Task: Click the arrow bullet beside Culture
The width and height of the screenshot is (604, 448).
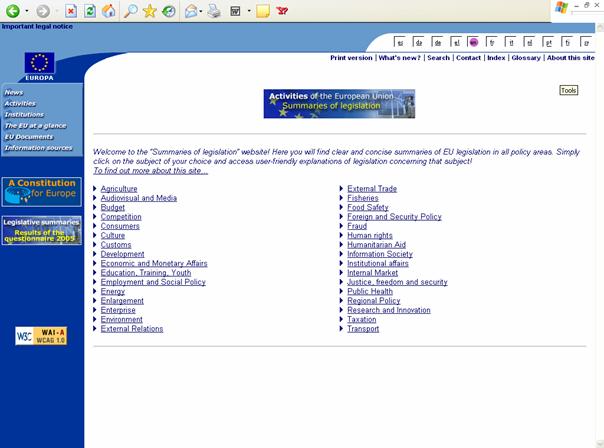Action: tap(95, 235)
